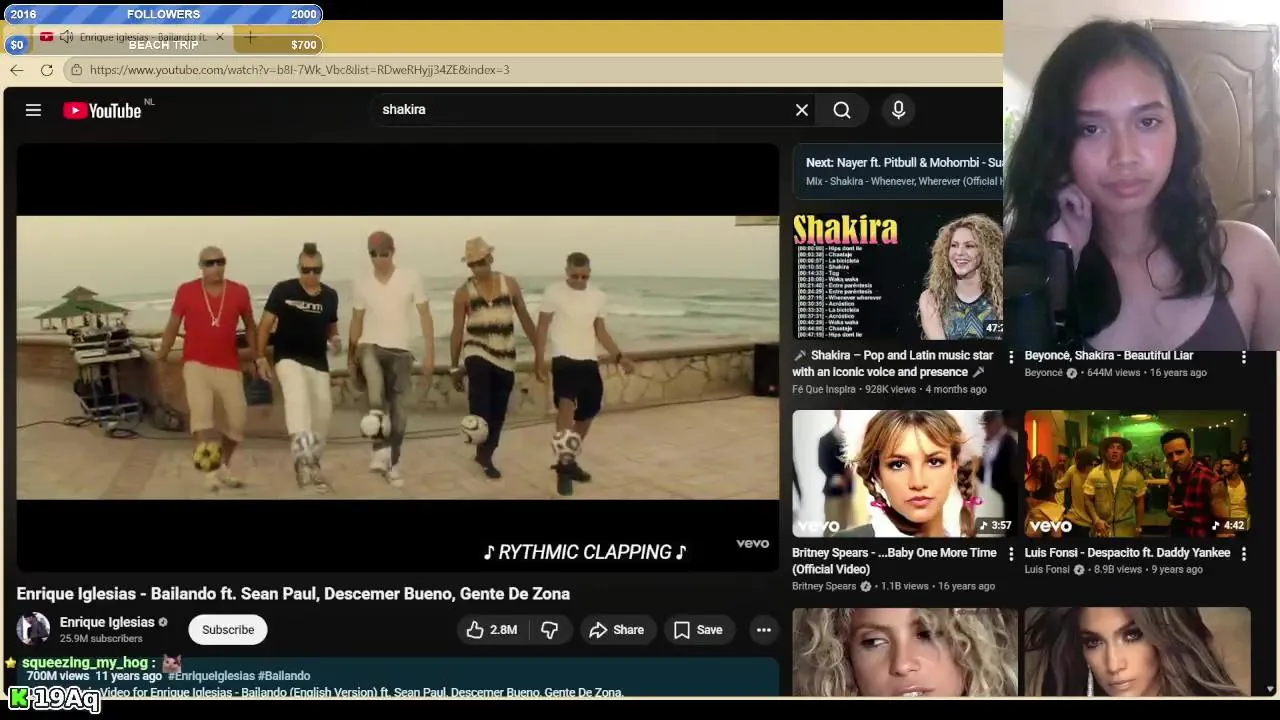Open the Enrique Iglesias channel name link

(x=107, y=622)
